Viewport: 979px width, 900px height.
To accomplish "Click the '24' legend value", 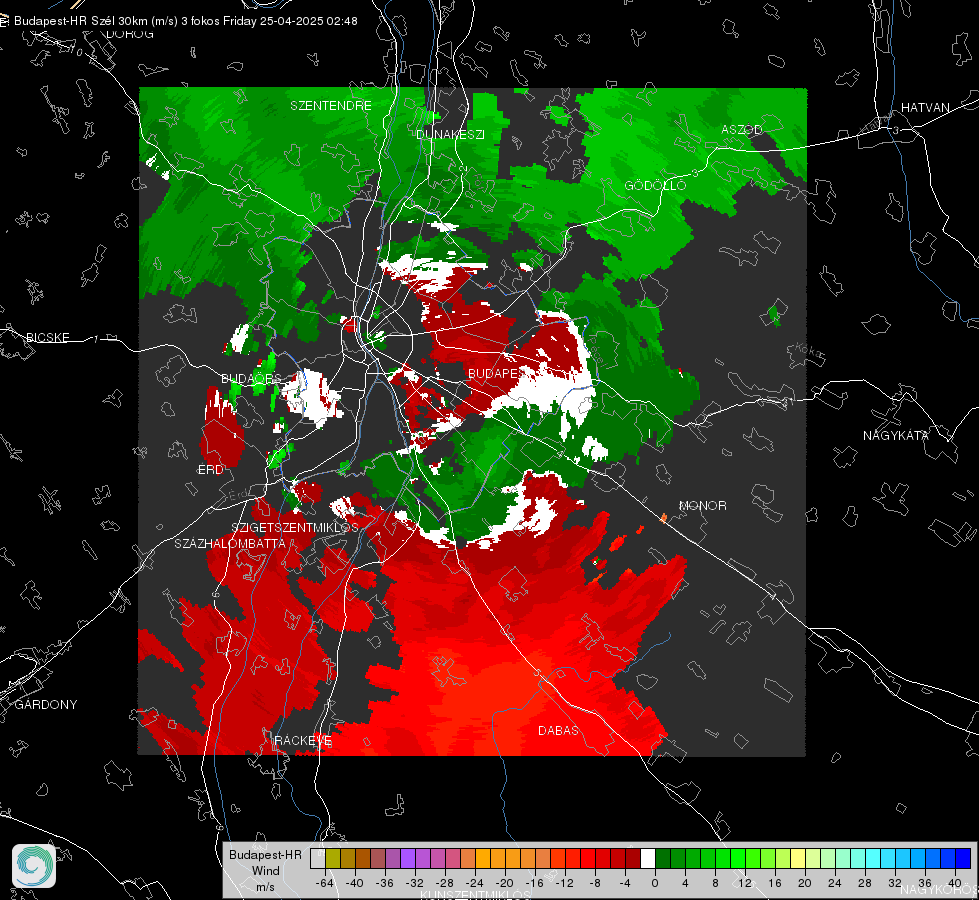I will click(x=835, y=883).
